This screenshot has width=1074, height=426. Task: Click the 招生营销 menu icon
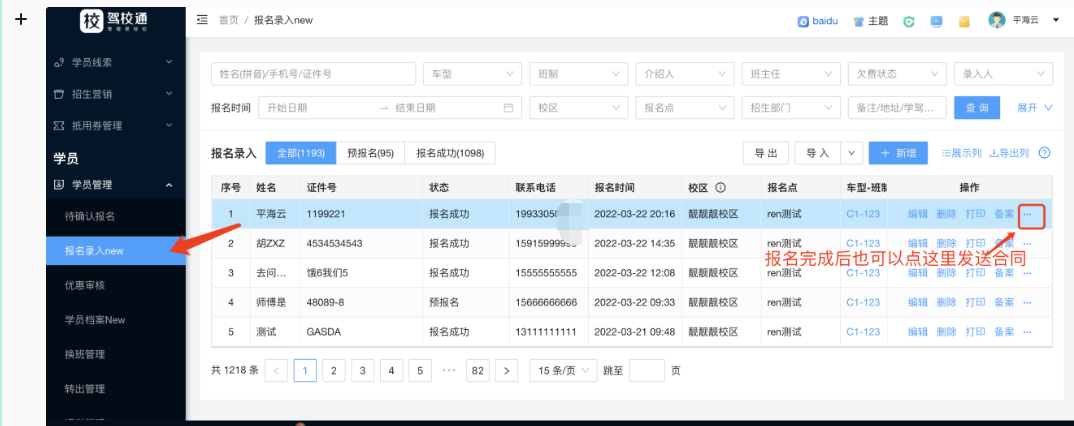pyautogui.click(x=59, y=94)
